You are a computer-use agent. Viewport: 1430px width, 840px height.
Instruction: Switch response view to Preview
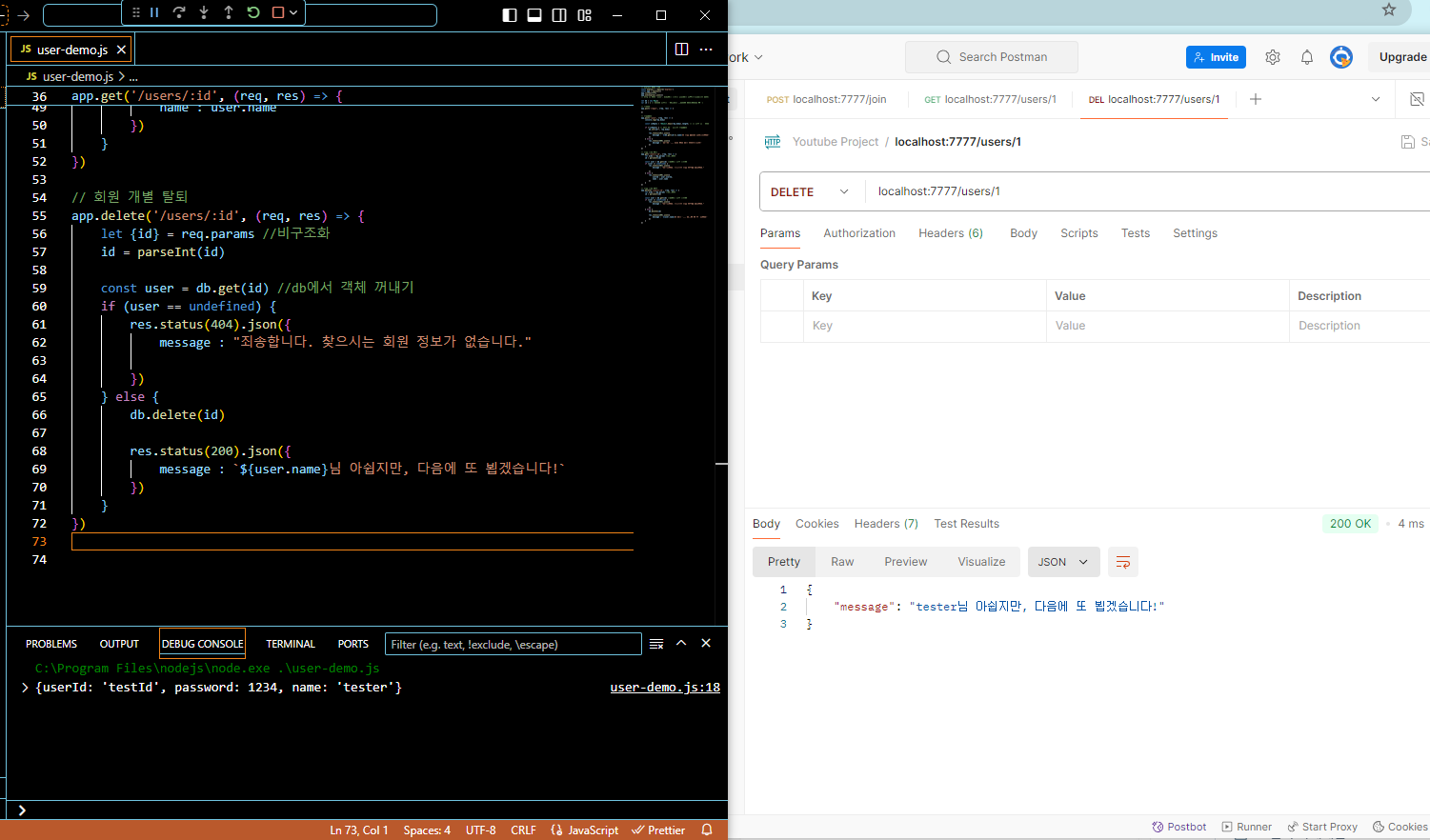pyautogui.click(x=905, y=562)
